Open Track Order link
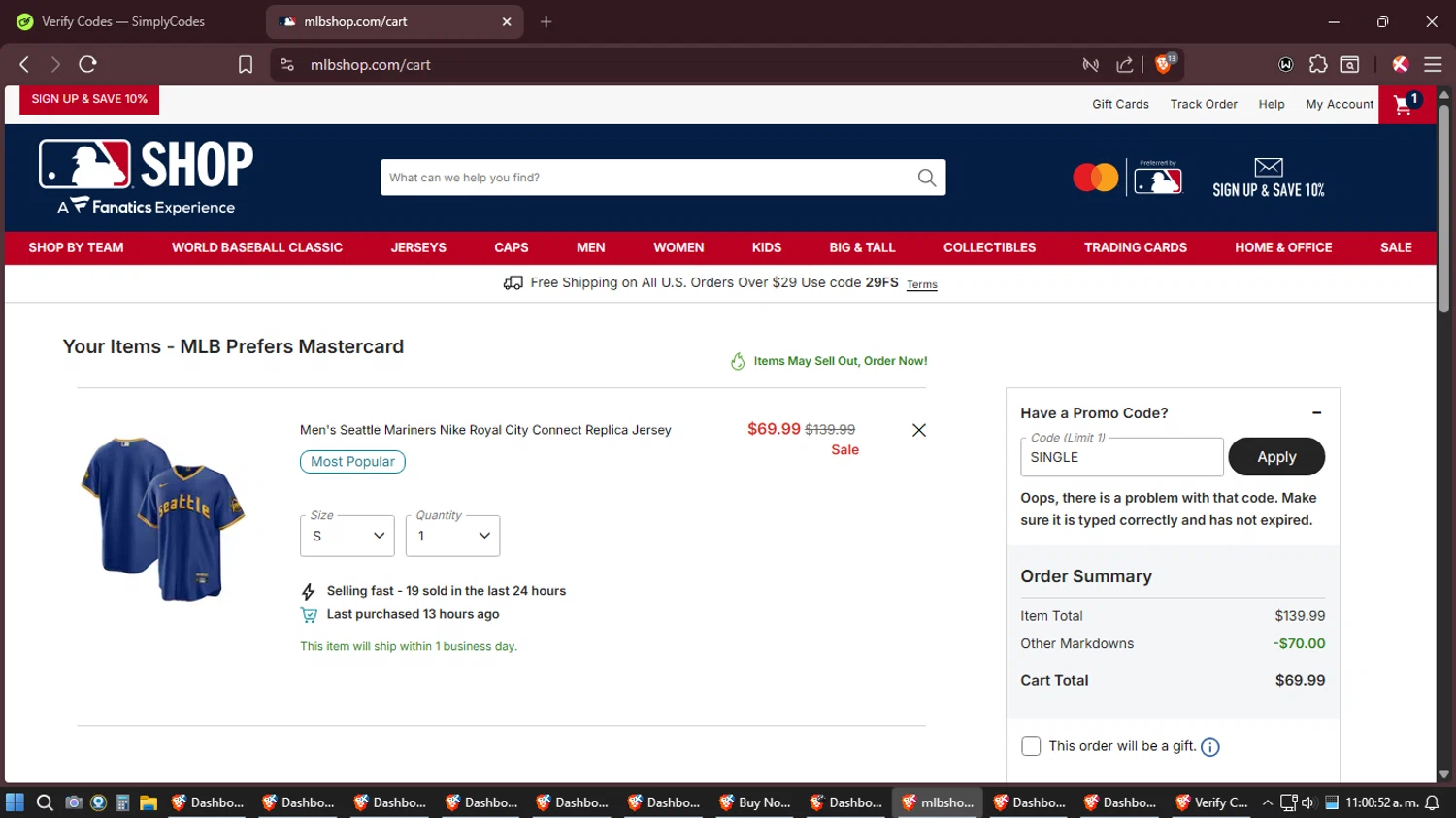Viewport: 1456px width, 818px height. (1204, 104)
